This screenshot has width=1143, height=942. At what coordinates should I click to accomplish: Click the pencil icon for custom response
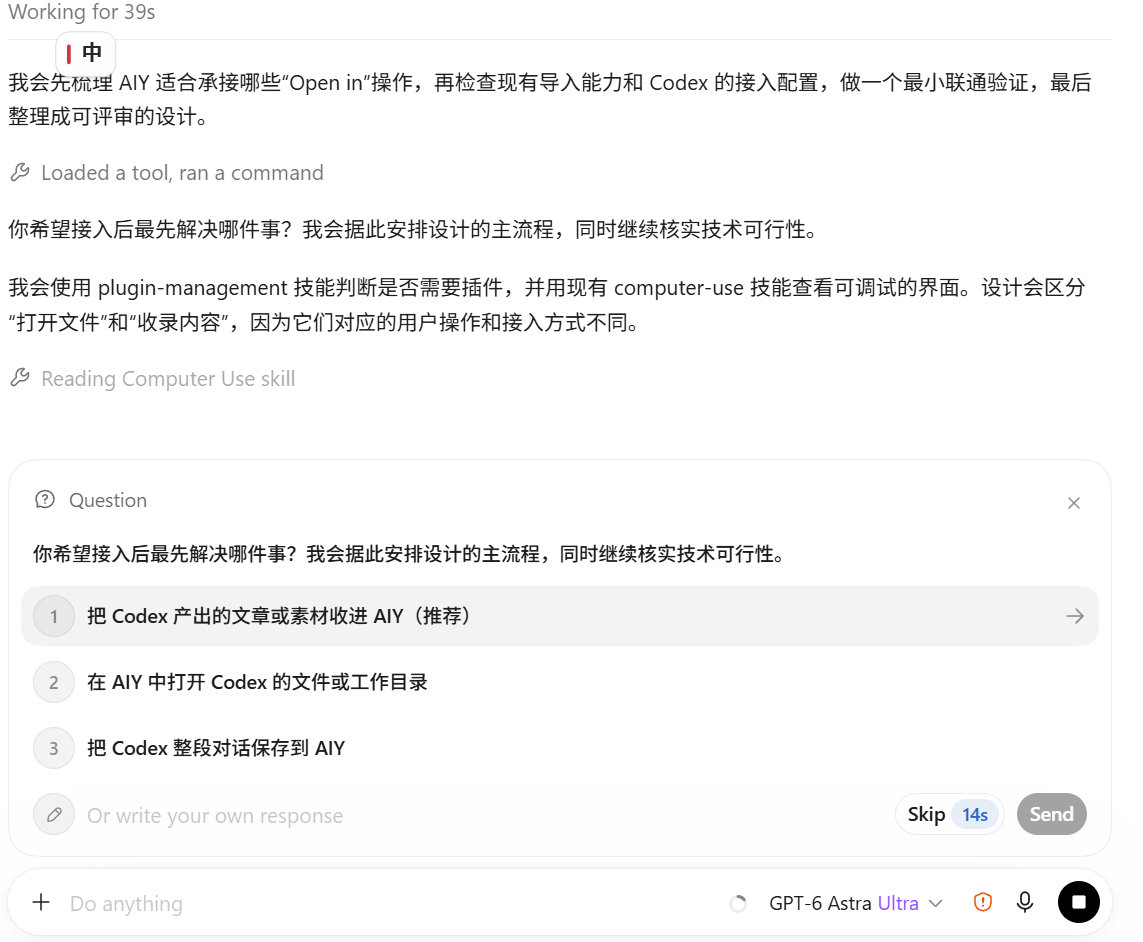54,814
